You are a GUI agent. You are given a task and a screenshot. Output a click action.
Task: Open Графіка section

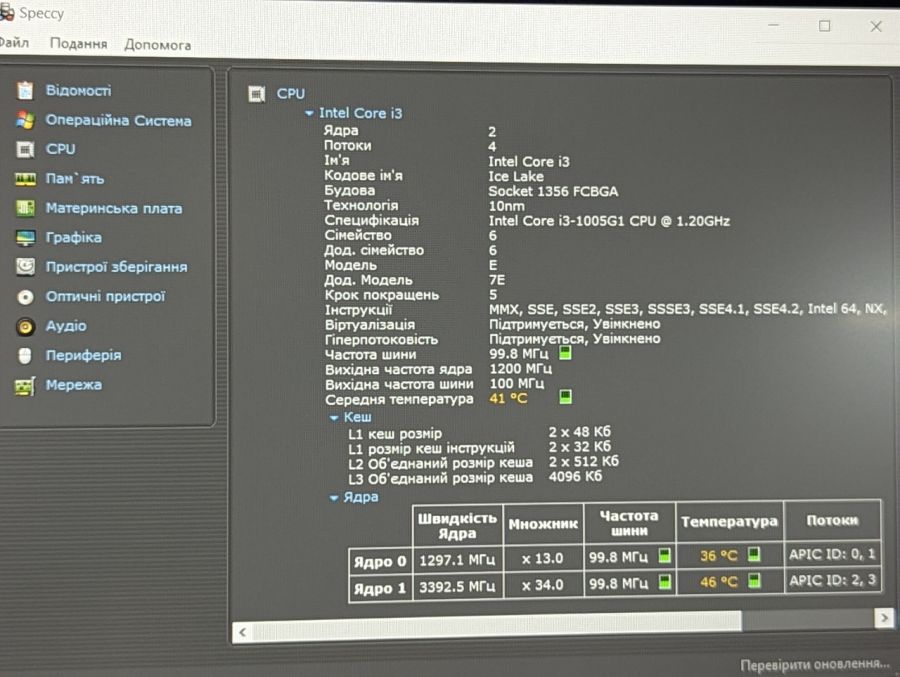pyautogui.click(x=73, y=238)
